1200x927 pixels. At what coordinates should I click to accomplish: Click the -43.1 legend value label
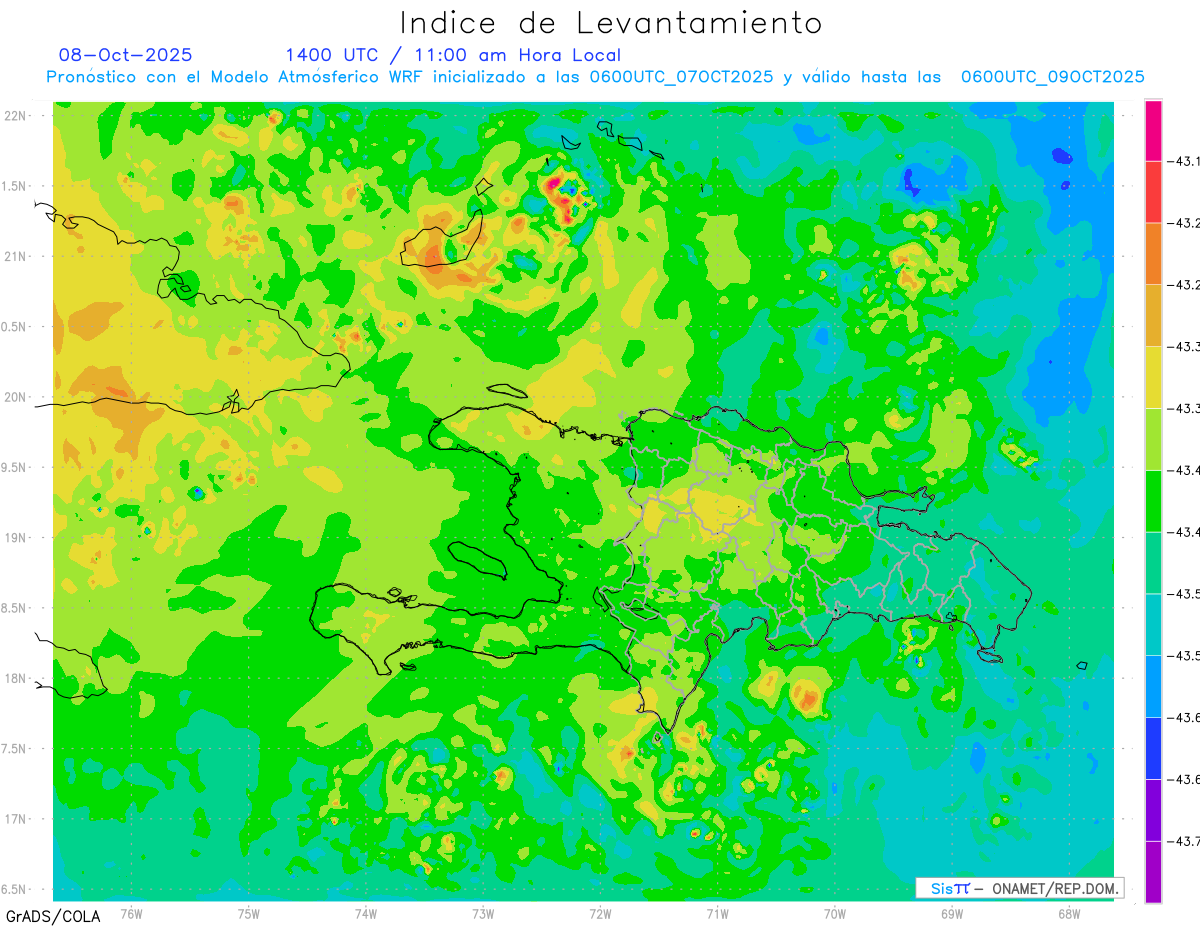click(x=1186, y=161)
